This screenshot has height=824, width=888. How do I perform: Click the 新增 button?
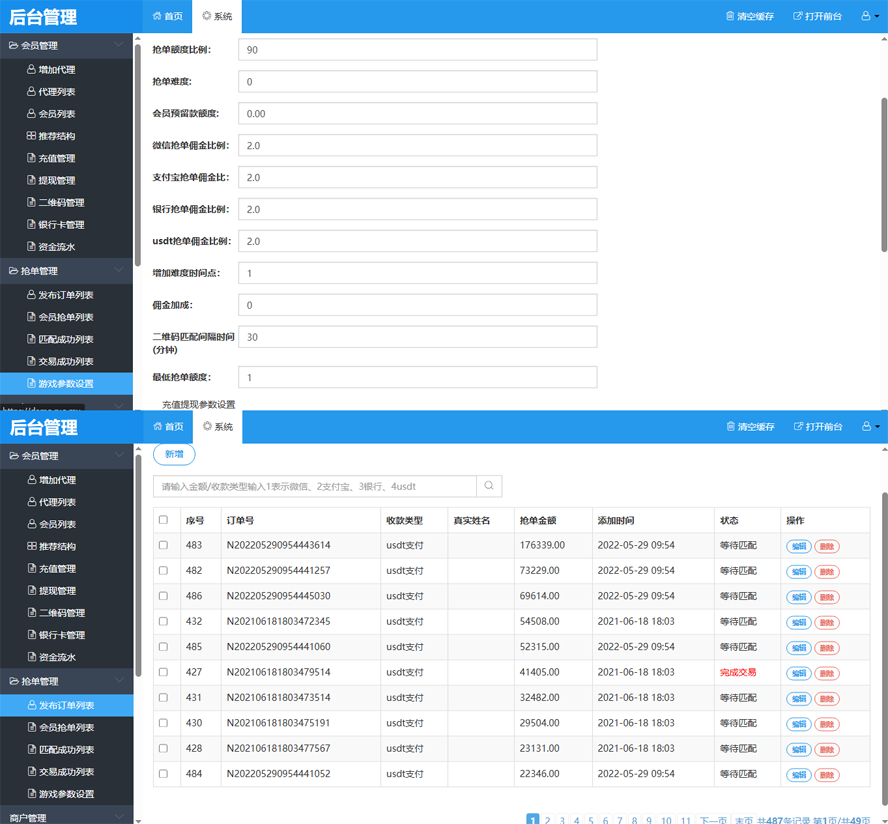(174, 454)
